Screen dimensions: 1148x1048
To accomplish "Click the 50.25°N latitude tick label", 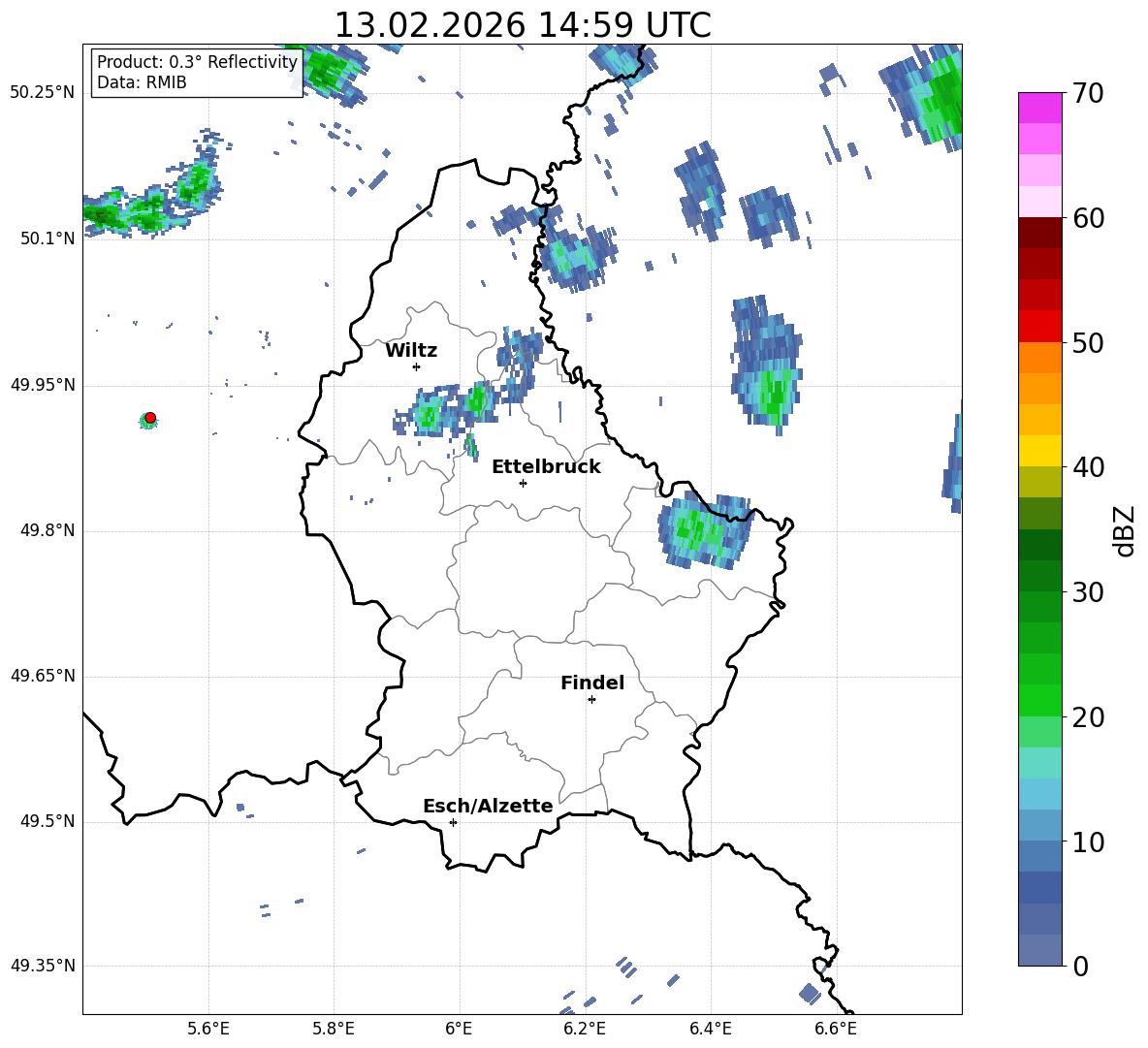I will (43, 93).
